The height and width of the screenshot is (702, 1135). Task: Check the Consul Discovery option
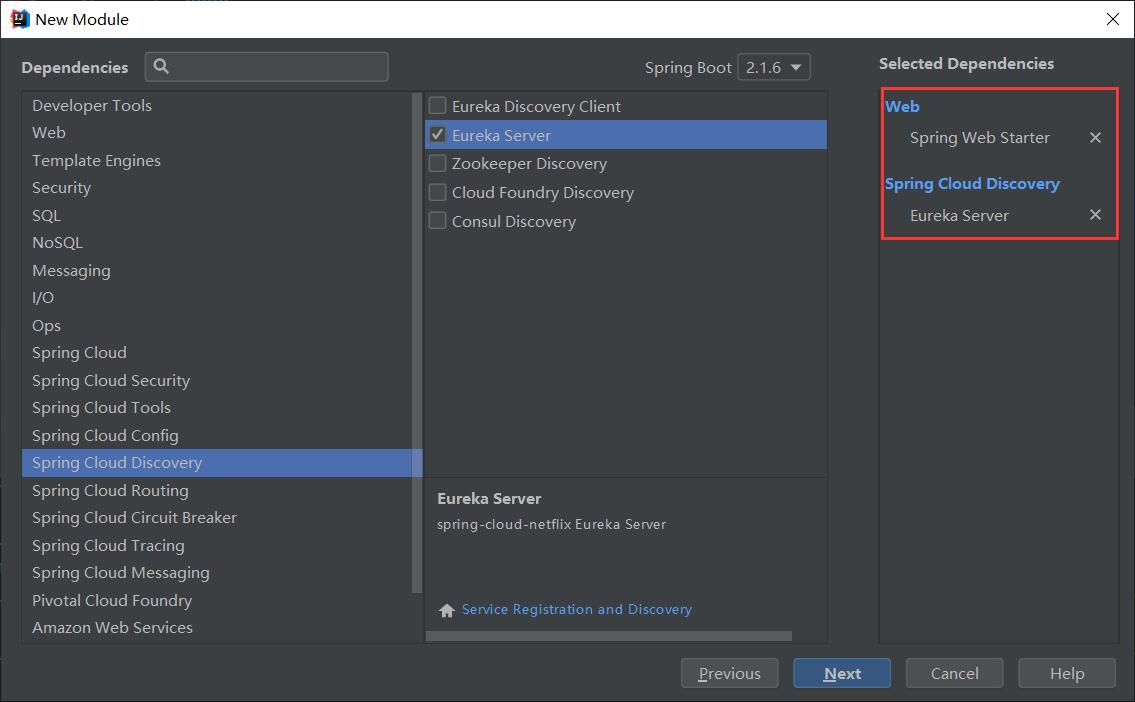tap(437, 221)
